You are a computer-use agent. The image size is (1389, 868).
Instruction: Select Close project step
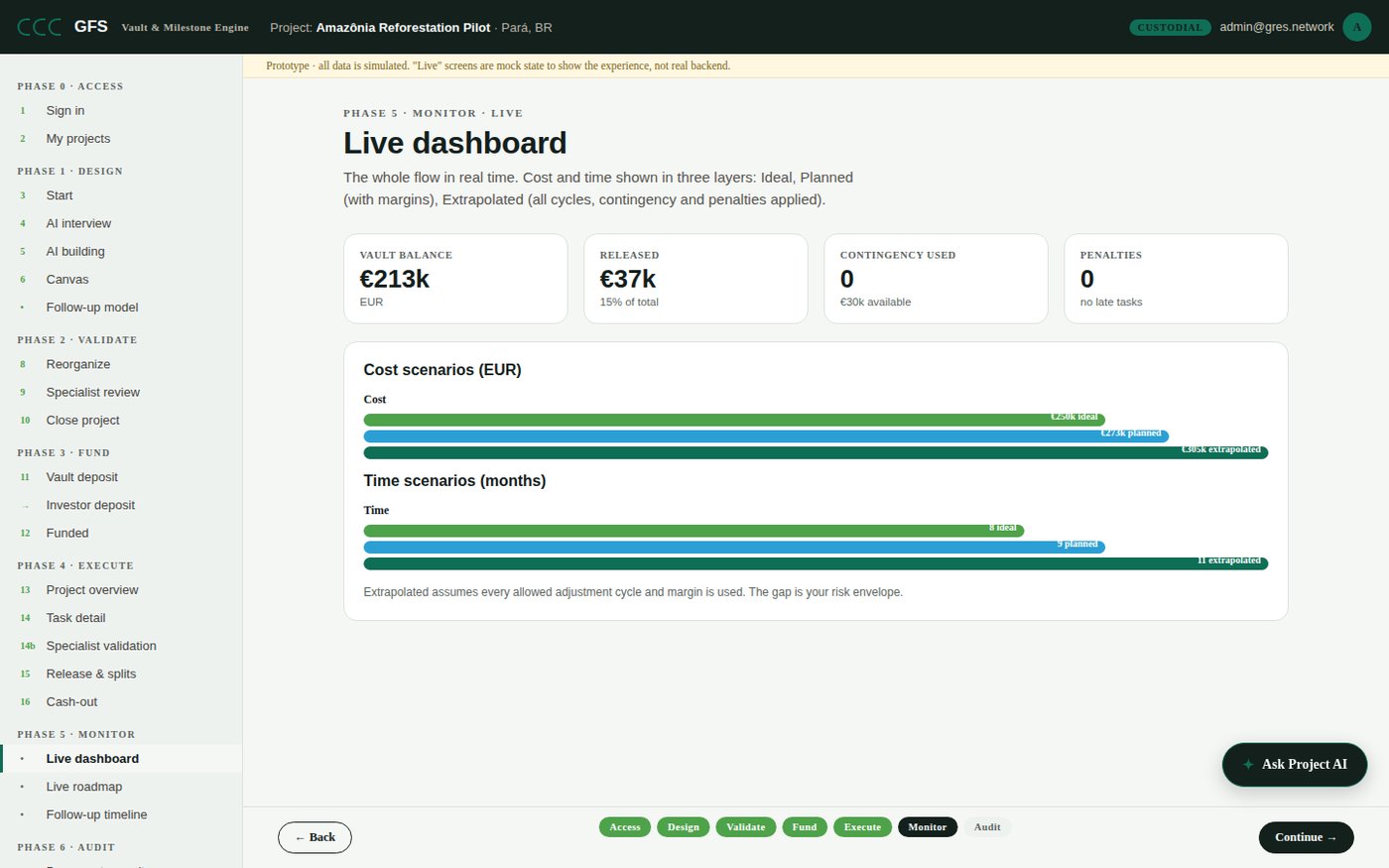click(121, 420)
